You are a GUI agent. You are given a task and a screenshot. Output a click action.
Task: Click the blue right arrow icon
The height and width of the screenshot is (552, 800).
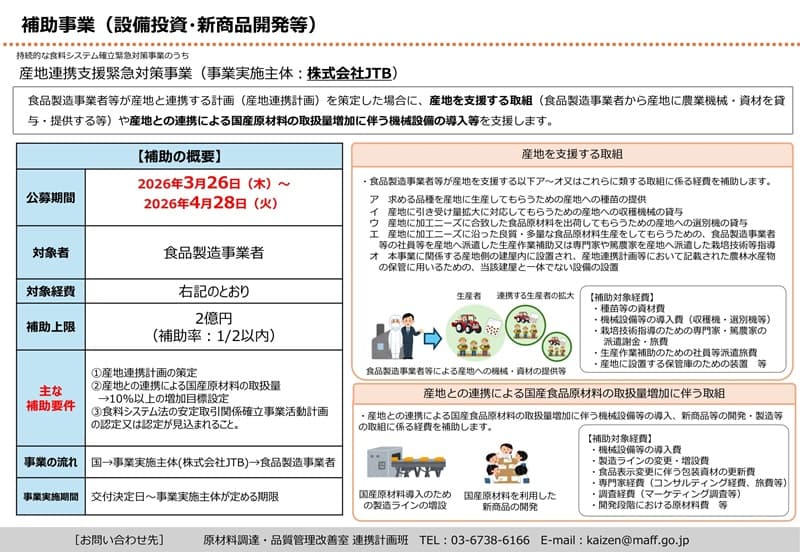pos(433,339)
